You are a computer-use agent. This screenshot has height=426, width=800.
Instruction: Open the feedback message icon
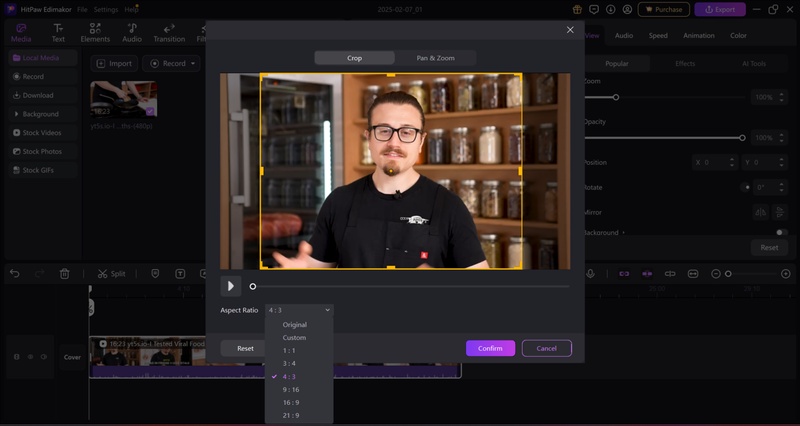coord(594,9)
